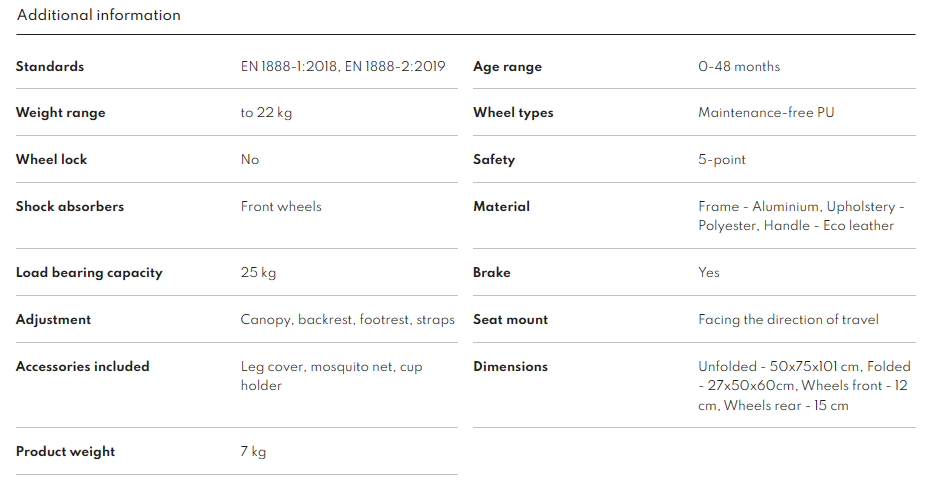Click the Seat mount label
This screenshot has width=930, height=493.
(x=510, y=320)
